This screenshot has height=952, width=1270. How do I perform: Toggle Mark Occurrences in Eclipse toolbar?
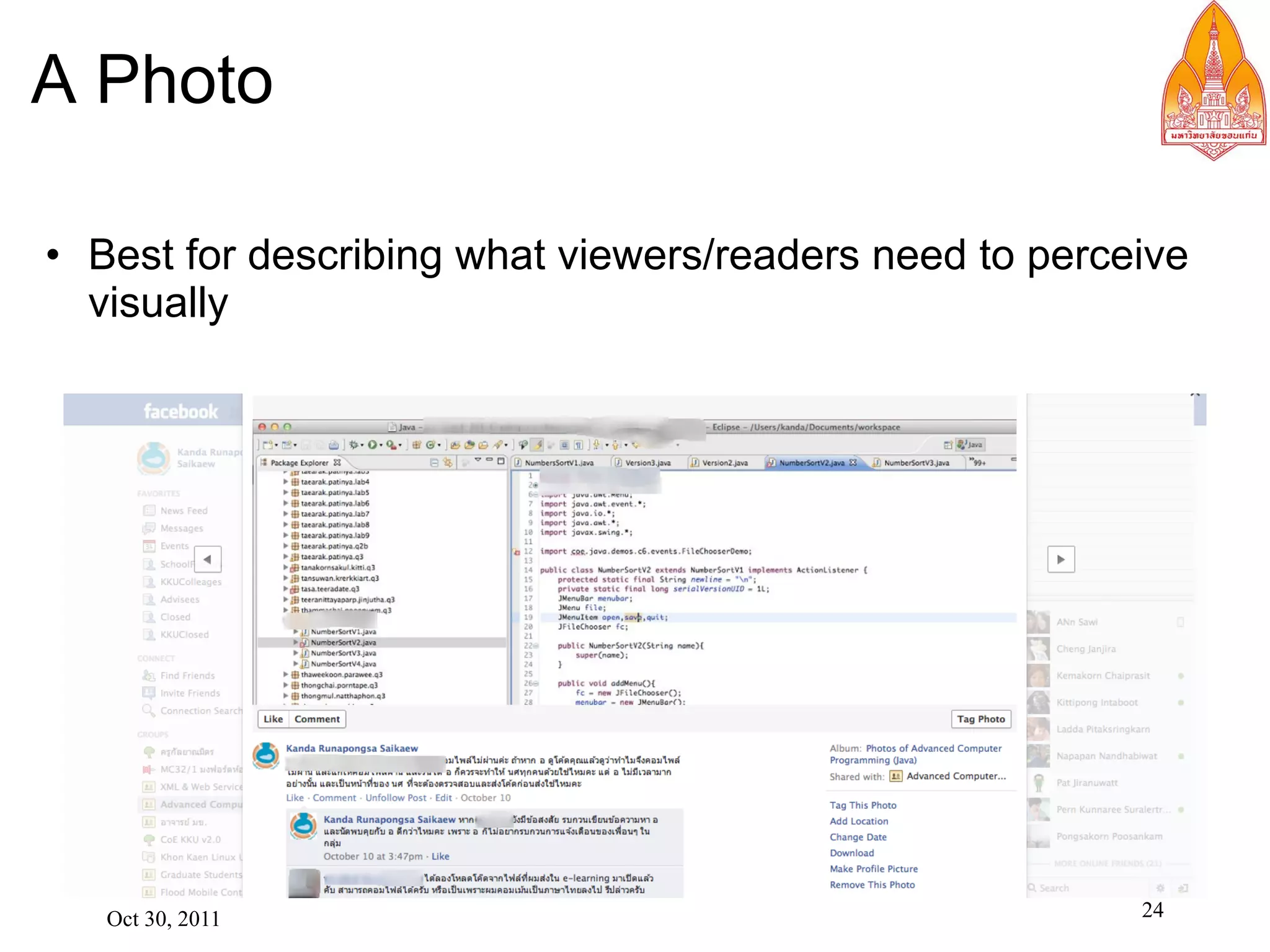click(x=537, y=444)
